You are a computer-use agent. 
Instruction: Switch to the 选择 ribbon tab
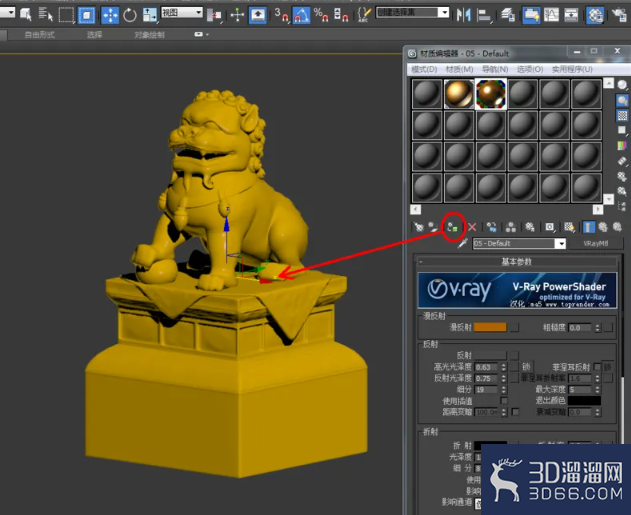tap(95, 35)
